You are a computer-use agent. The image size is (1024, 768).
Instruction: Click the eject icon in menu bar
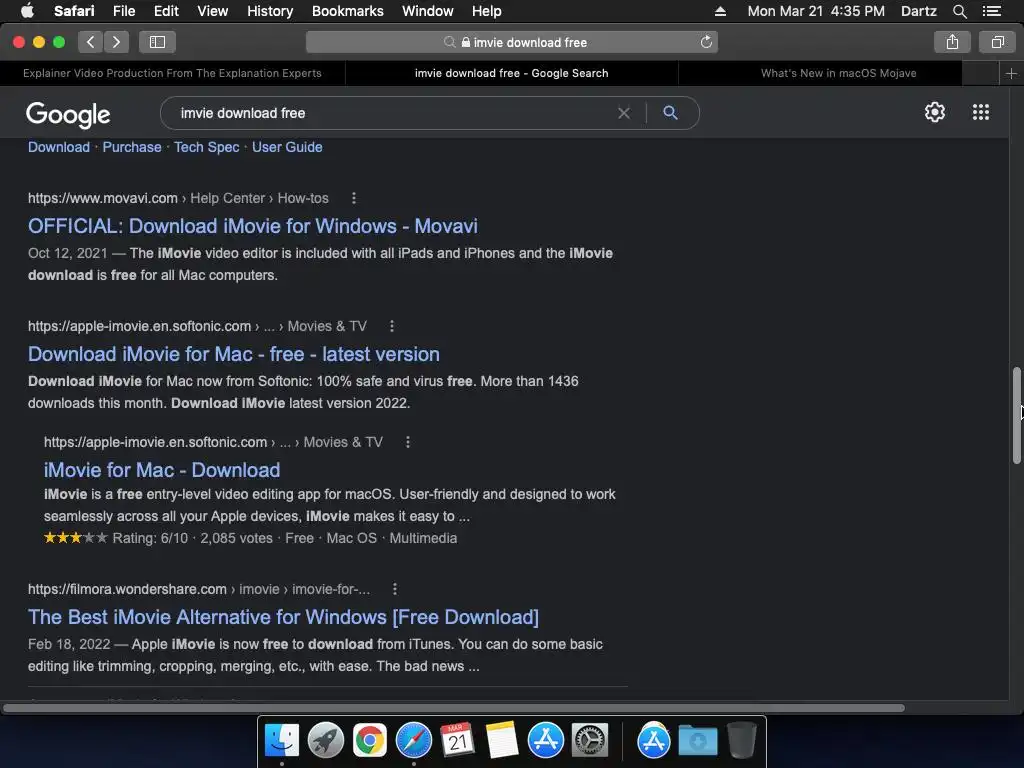[x=720, y=11]
